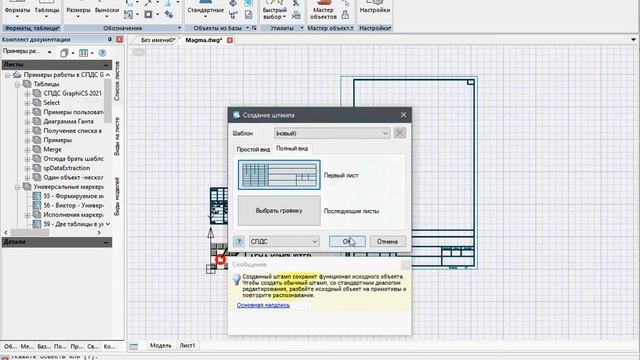Expand the Обозначения panel arrow

[x=179, y=28]
